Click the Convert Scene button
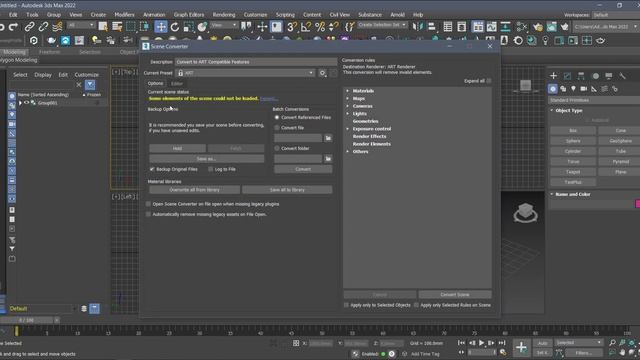The height and width of the screenshot is (360, 640). [x=455, y=294]
